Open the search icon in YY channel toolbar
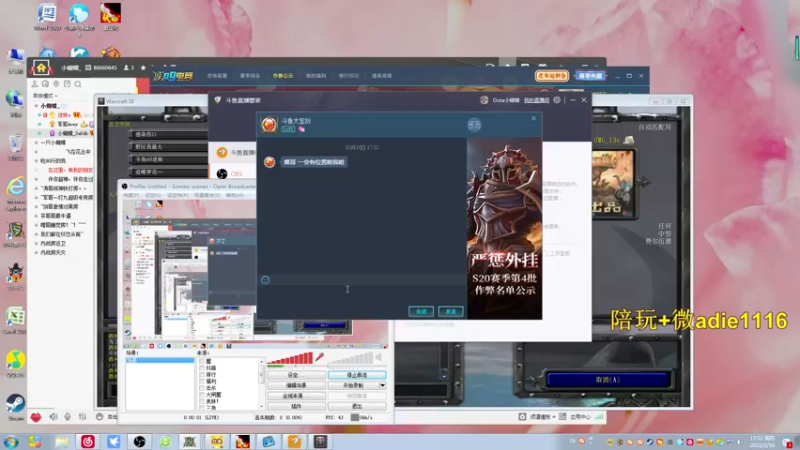Screen dimensions: 800x450 [x=78, y=84]
